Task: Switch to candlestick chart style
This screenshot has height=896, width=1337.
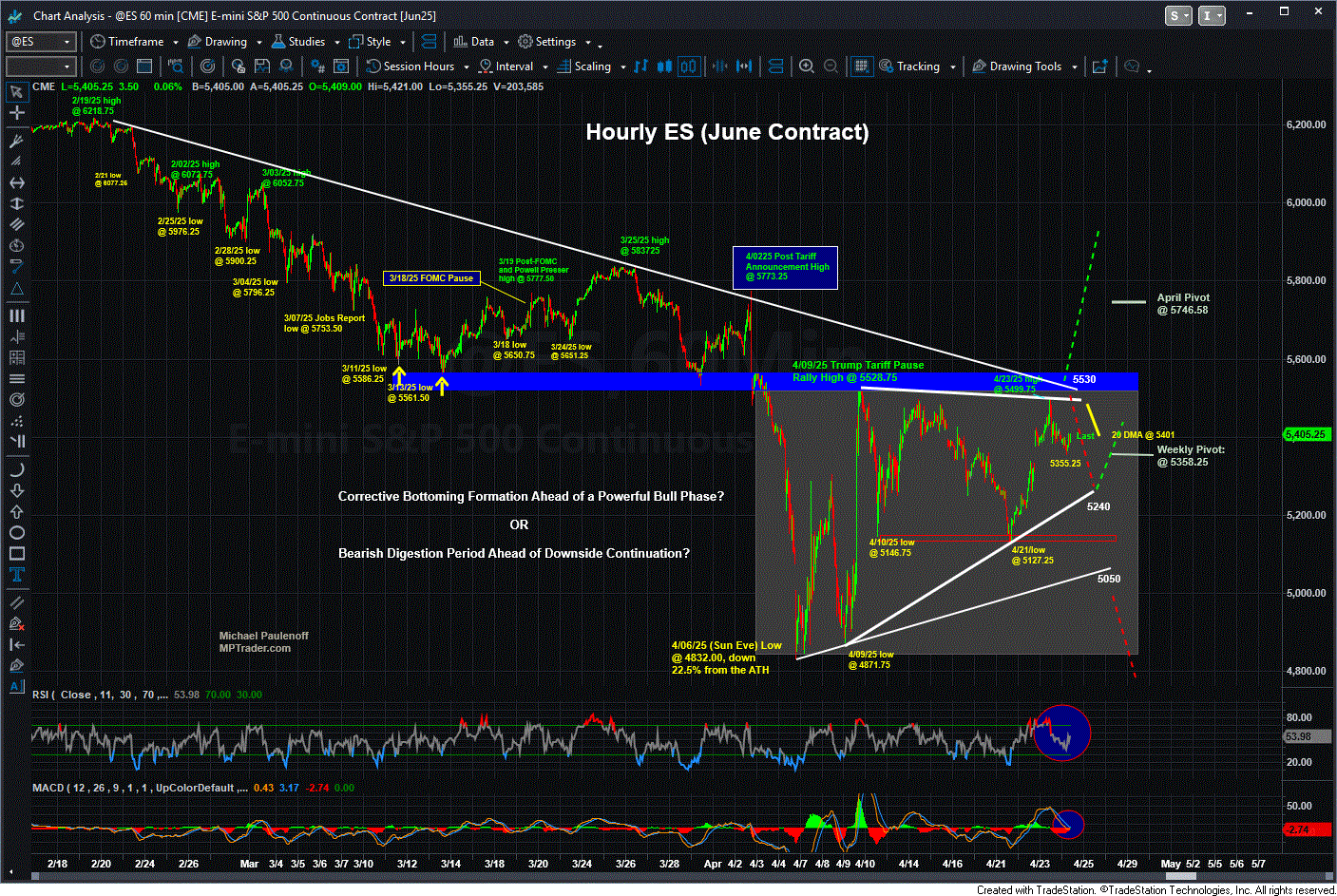Action: pos(665,67)
